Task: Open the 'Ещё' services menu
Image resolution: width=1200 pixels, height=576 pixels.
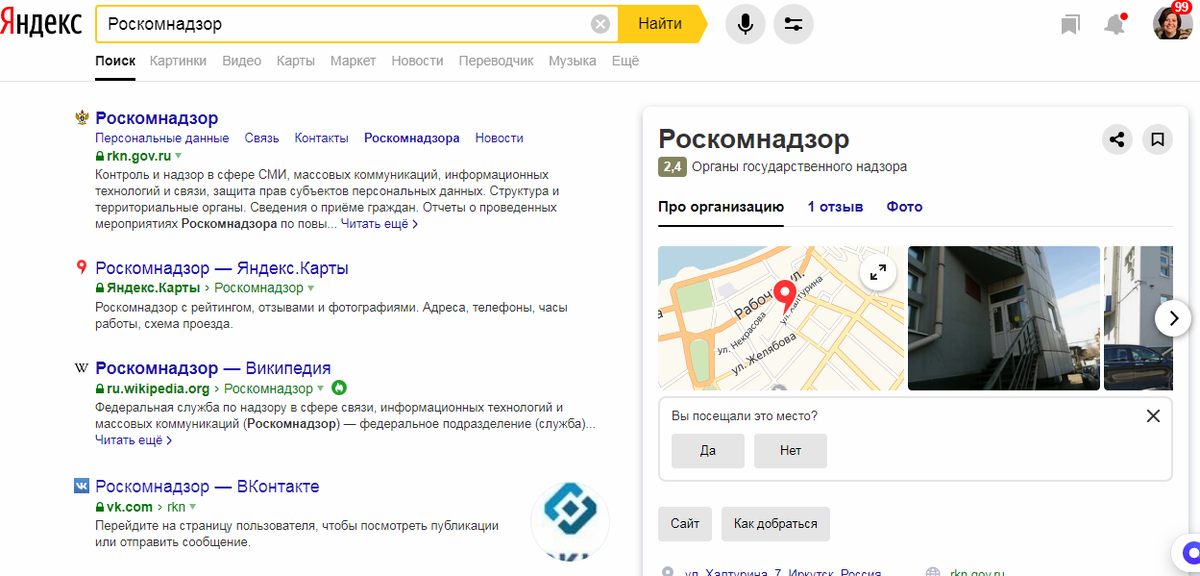Action: [625, 61]
